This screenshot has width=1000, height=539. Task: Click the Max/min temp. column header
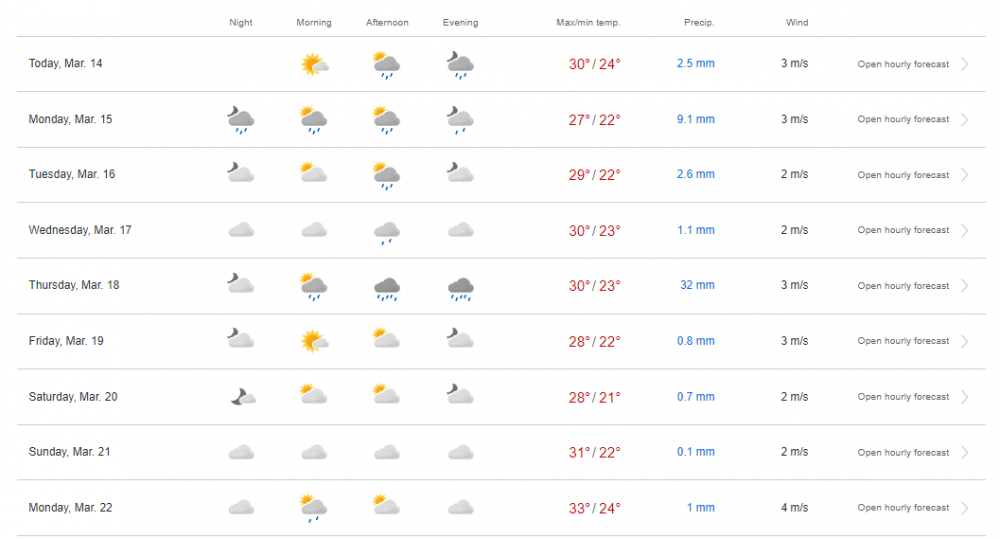pyautogui.click(x=588, y=22)
